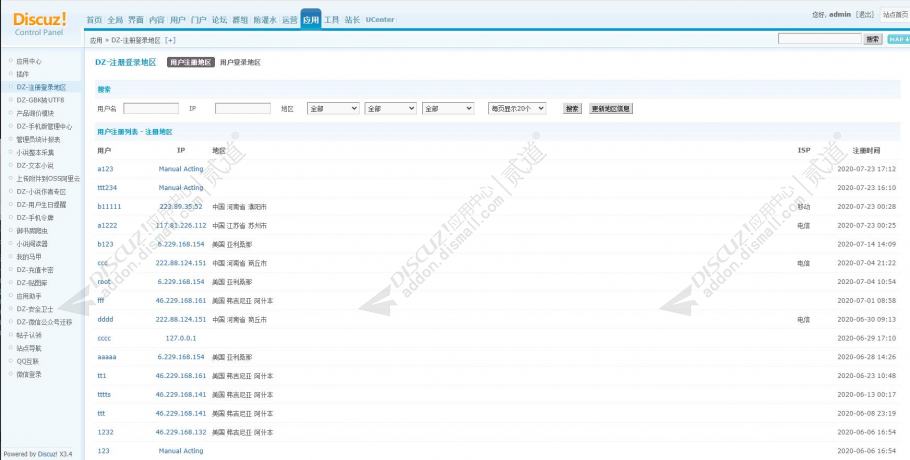Select DZ-注册登录地区 in the sidebar
The width and height of the screenshot is (910, 460).
coord(41,87)
